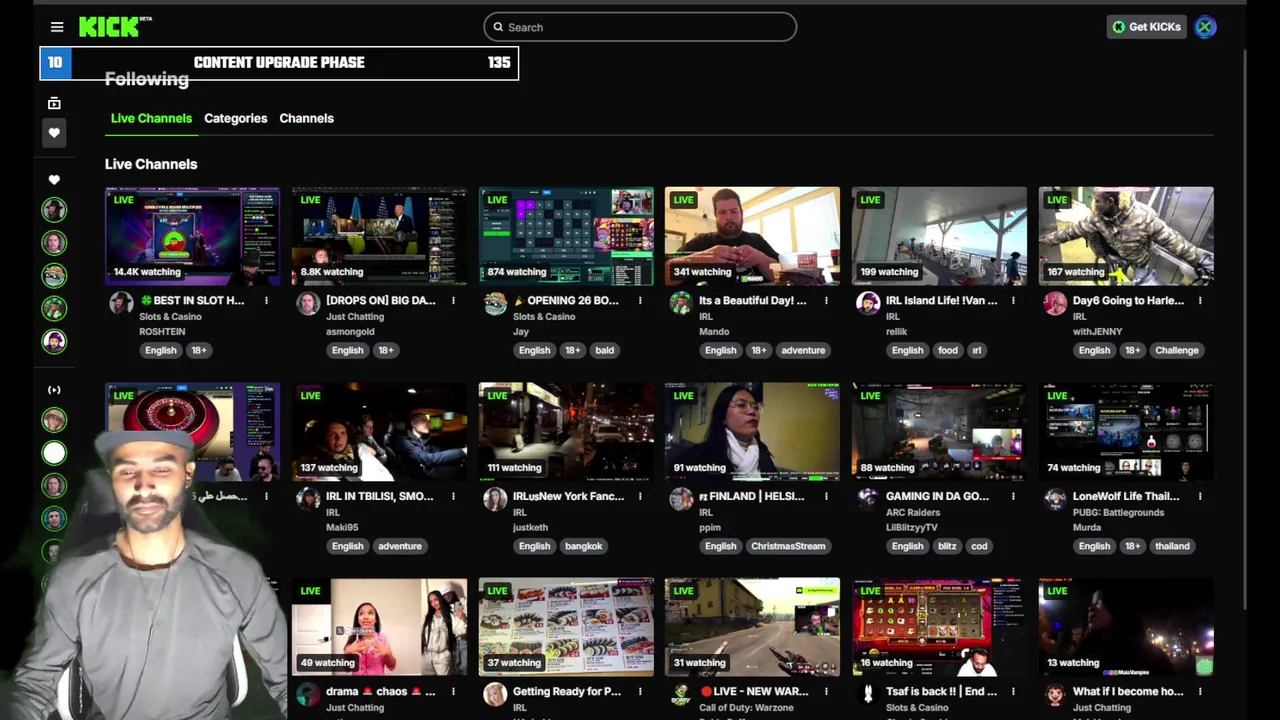Screen dimensions: 1280x720
Task: Open the user profile avatar at top right
Action: pyautogui.click(x=1206, y=27)
